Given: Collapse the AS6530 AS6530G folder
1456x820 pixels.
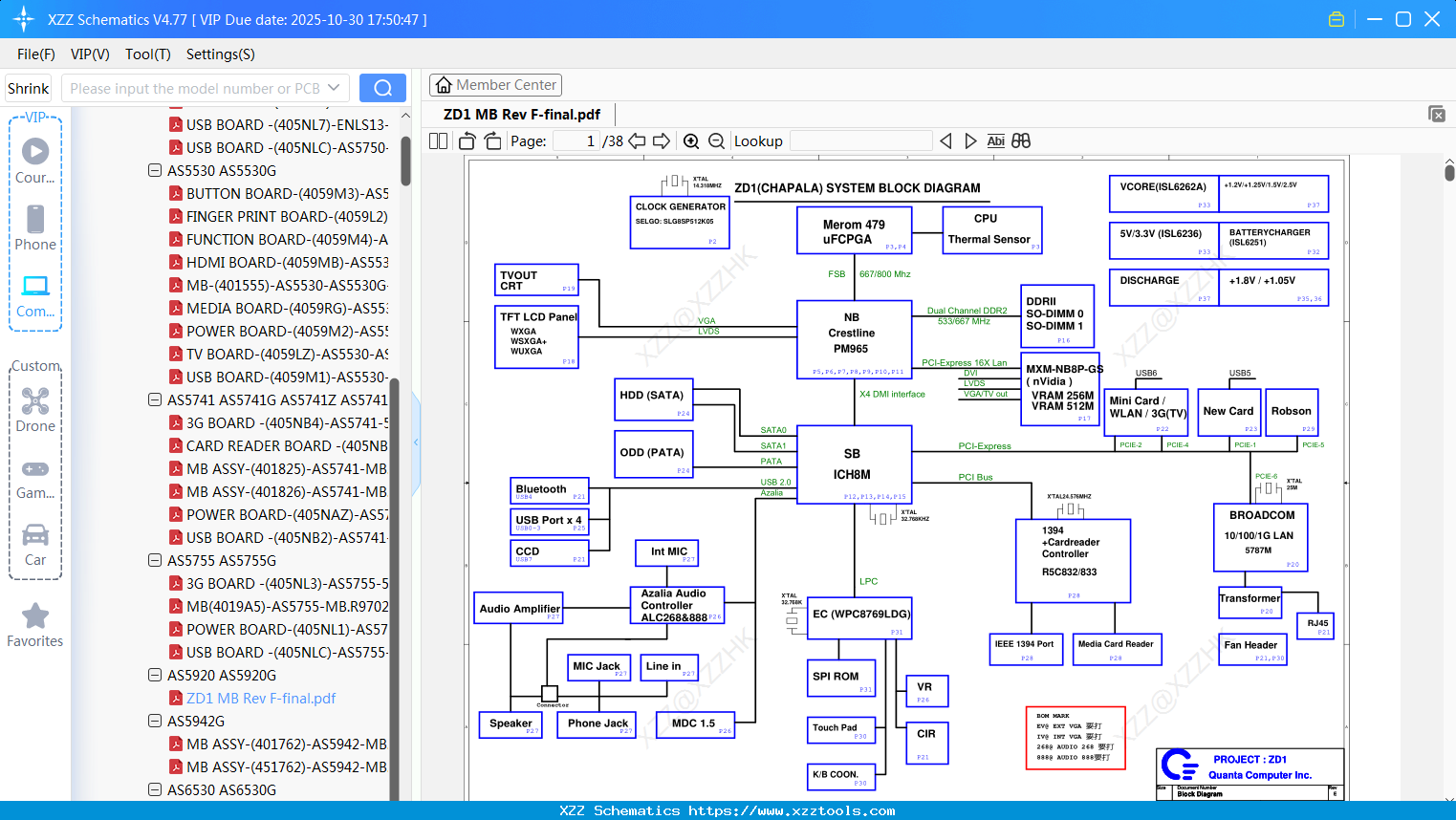Looking at the screenshot, I should (155, 789).
